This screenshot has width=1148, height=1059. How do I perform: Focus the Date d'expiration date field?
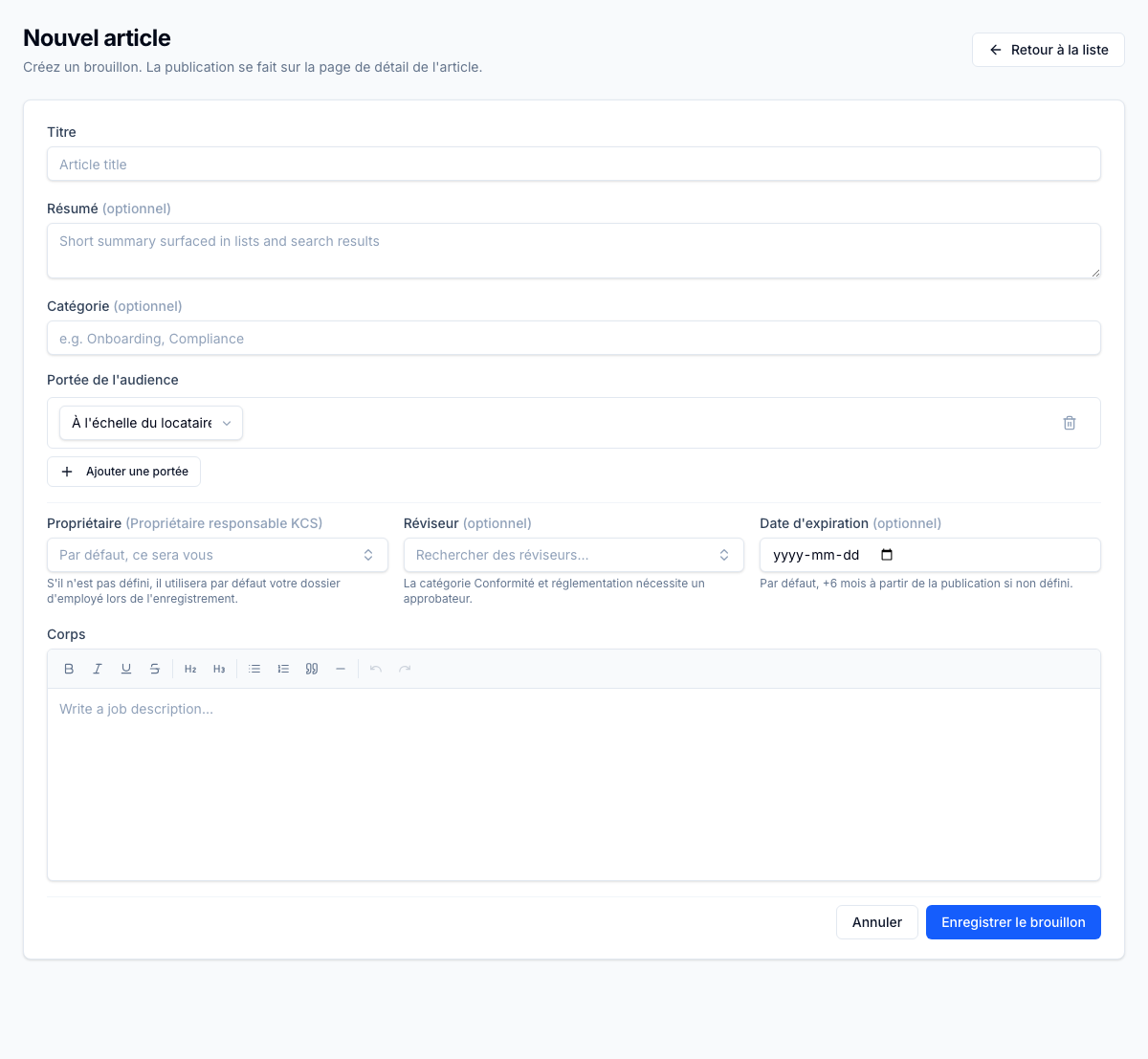(930, 555)
